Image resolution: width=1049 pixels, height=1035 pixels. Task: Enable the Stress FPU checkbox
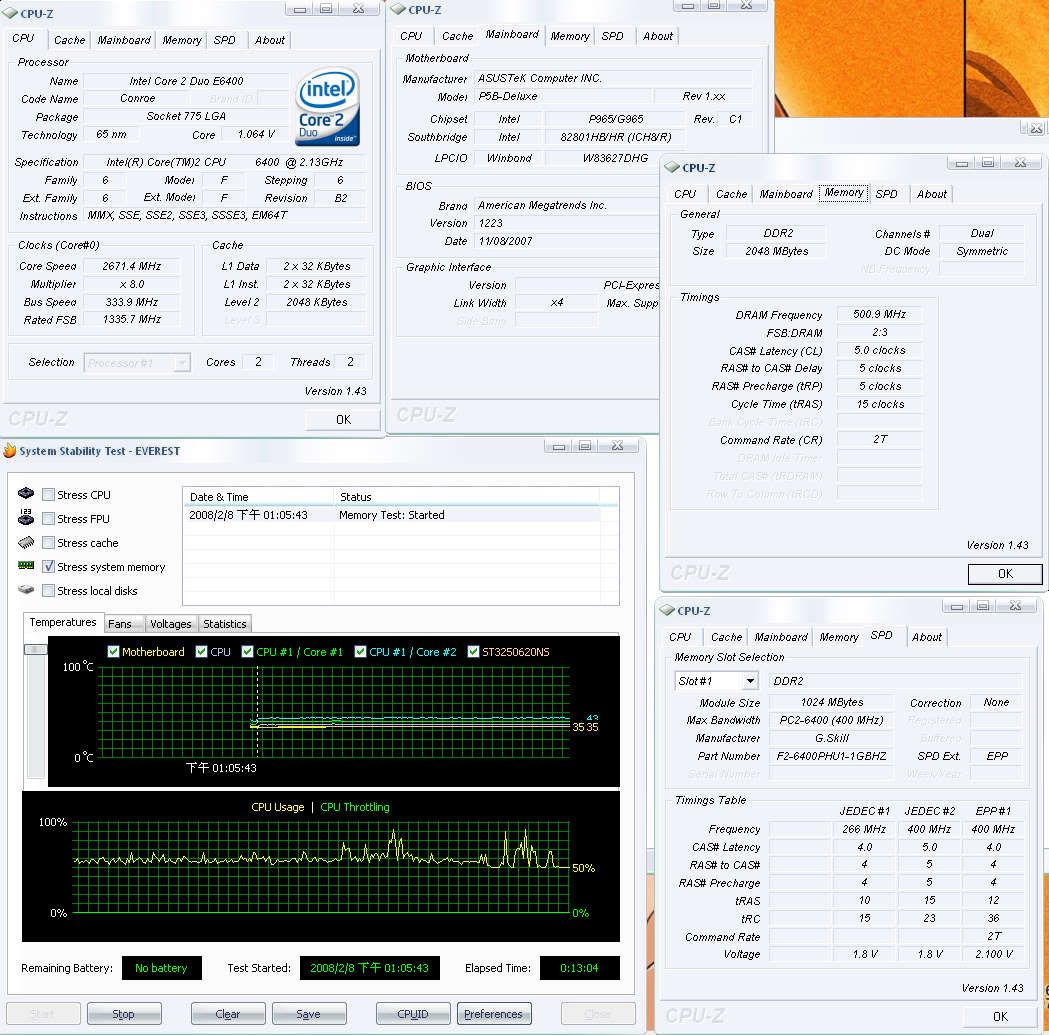pos(48,519)
